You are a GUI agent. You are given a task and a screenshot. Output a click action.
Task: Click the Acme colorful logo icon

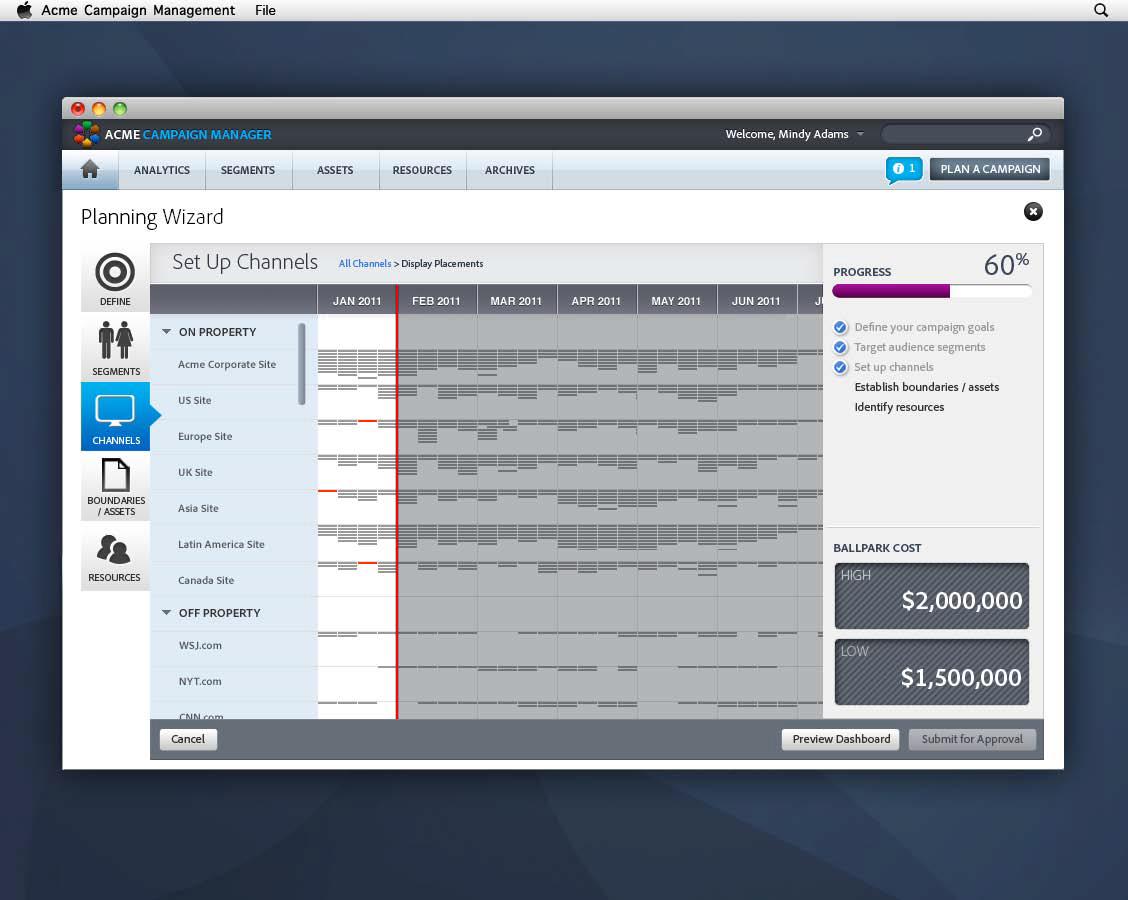87,134
